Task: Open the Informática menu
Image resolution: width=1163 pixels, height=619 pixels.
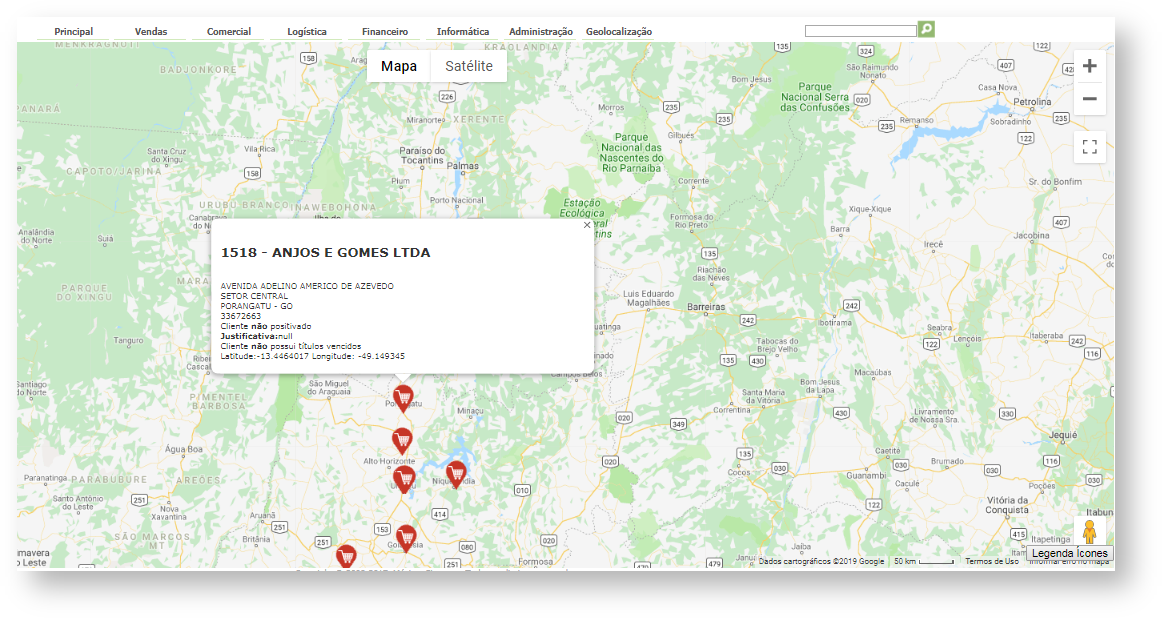Action: click(x=463, y=31)
